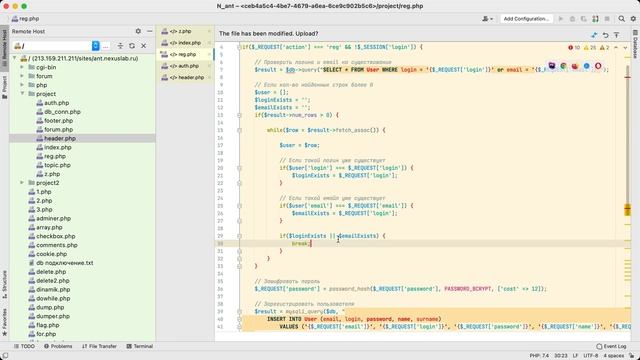The width and height of the screenshot is (640, 360).
Task: Open the Event Log
Action: pyautogui.click(x=611, y=346)
